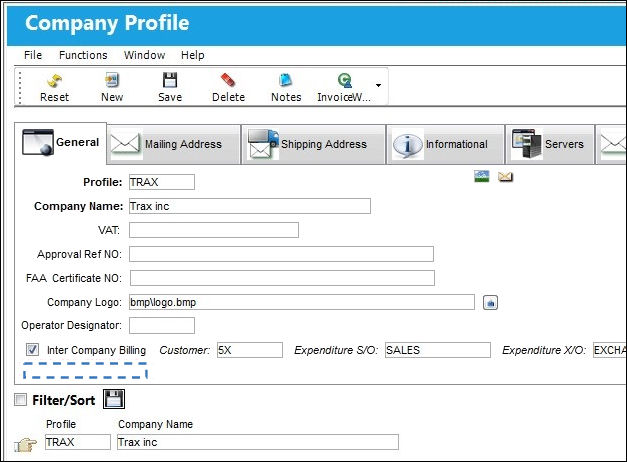The height and width of the screenshot is (462, 627).
Task: Click the Company Logo path field
Action: point(302,302)
